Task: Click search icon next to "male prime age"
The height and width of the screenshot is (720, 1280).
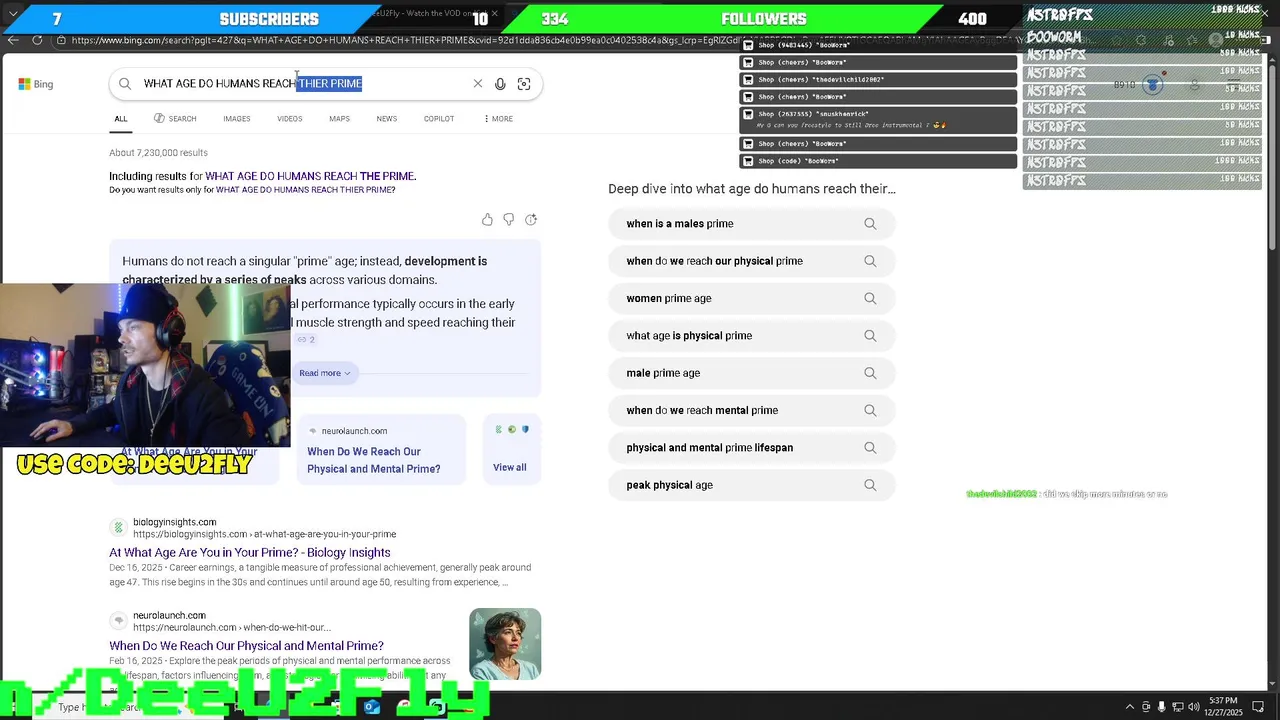Action: [x=870, y=373]
